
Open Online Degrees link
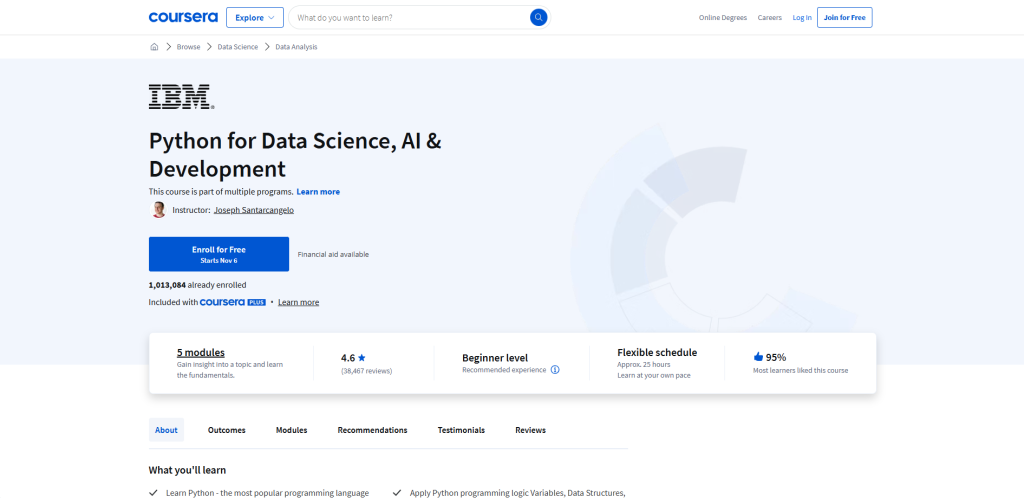tap(722, 18)
